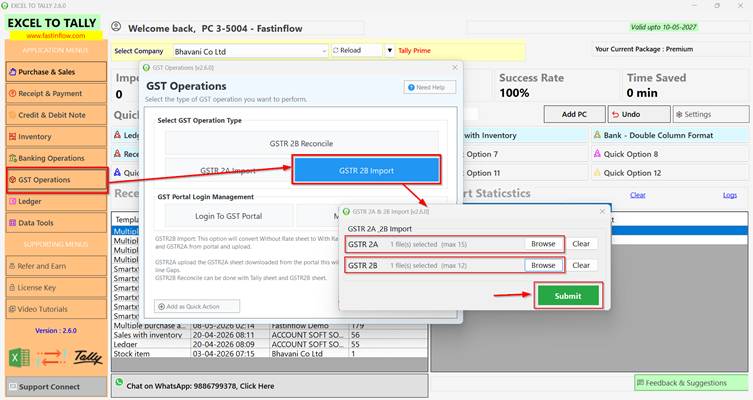Click the Success Rate 100% card
Image resolution: width=753 pixels, height=400 pixels.
[x=556, y=85]
